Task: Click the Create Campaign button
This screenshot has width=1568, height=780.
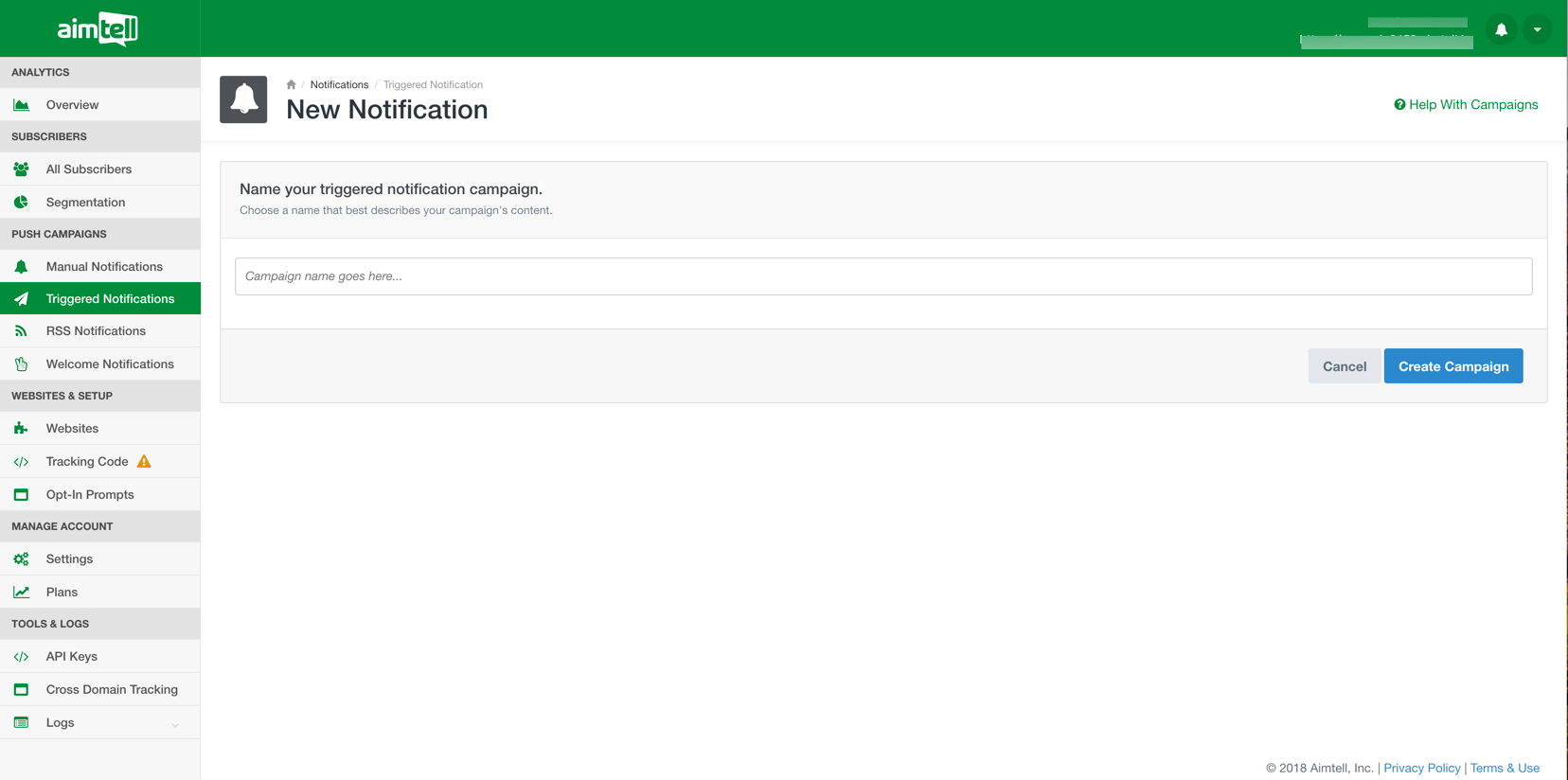Action: pyautogui.click(x=1452, y=366)
